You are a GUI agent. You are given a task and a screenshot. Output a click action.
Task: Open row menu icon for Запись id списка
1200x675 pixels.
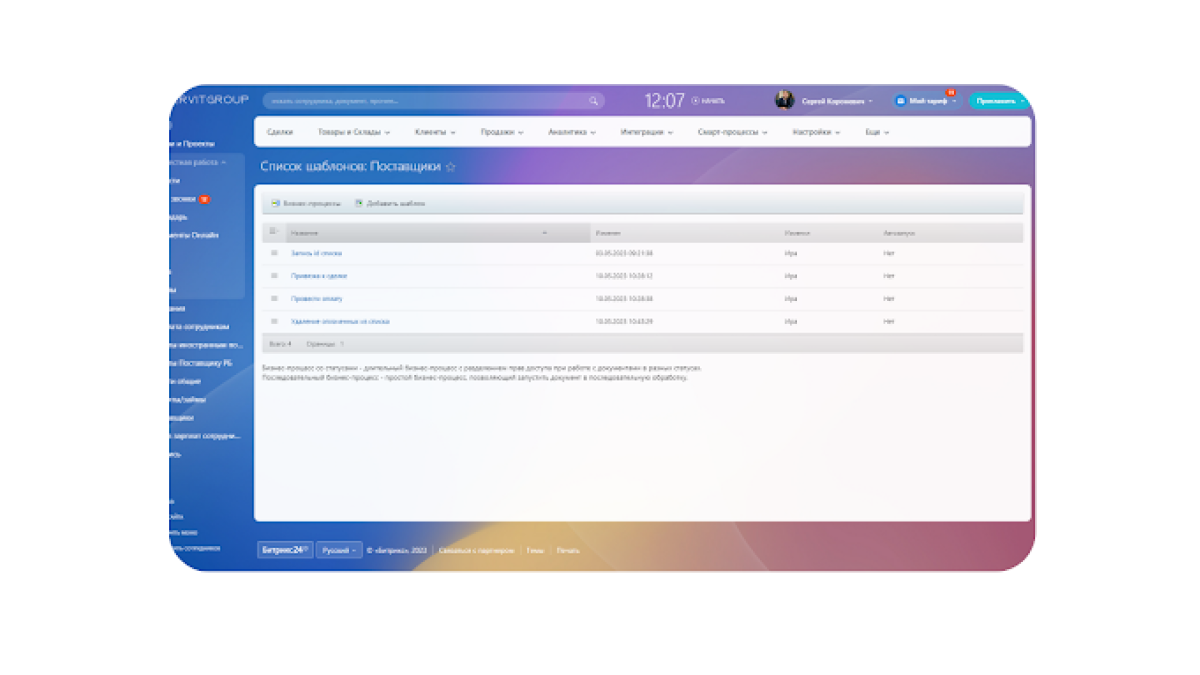point(274,253)
